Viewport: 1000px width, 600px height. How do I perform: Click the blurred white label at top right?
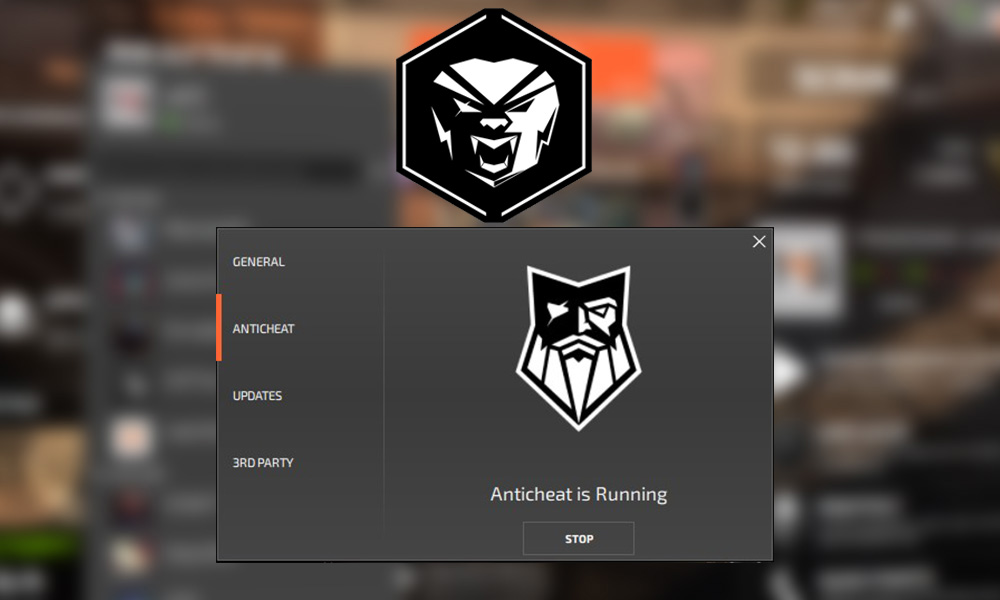pos(842,79)
